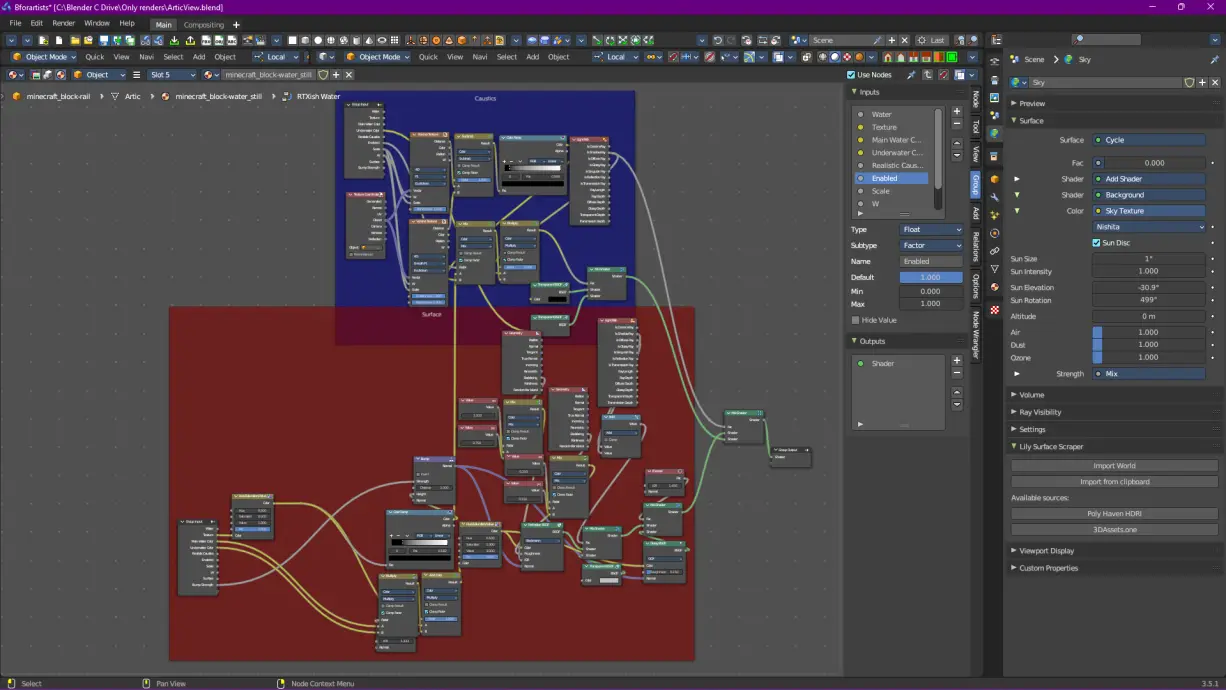
Task: Click the Poly Haven HDRI source button
Action: [1113, 514]
